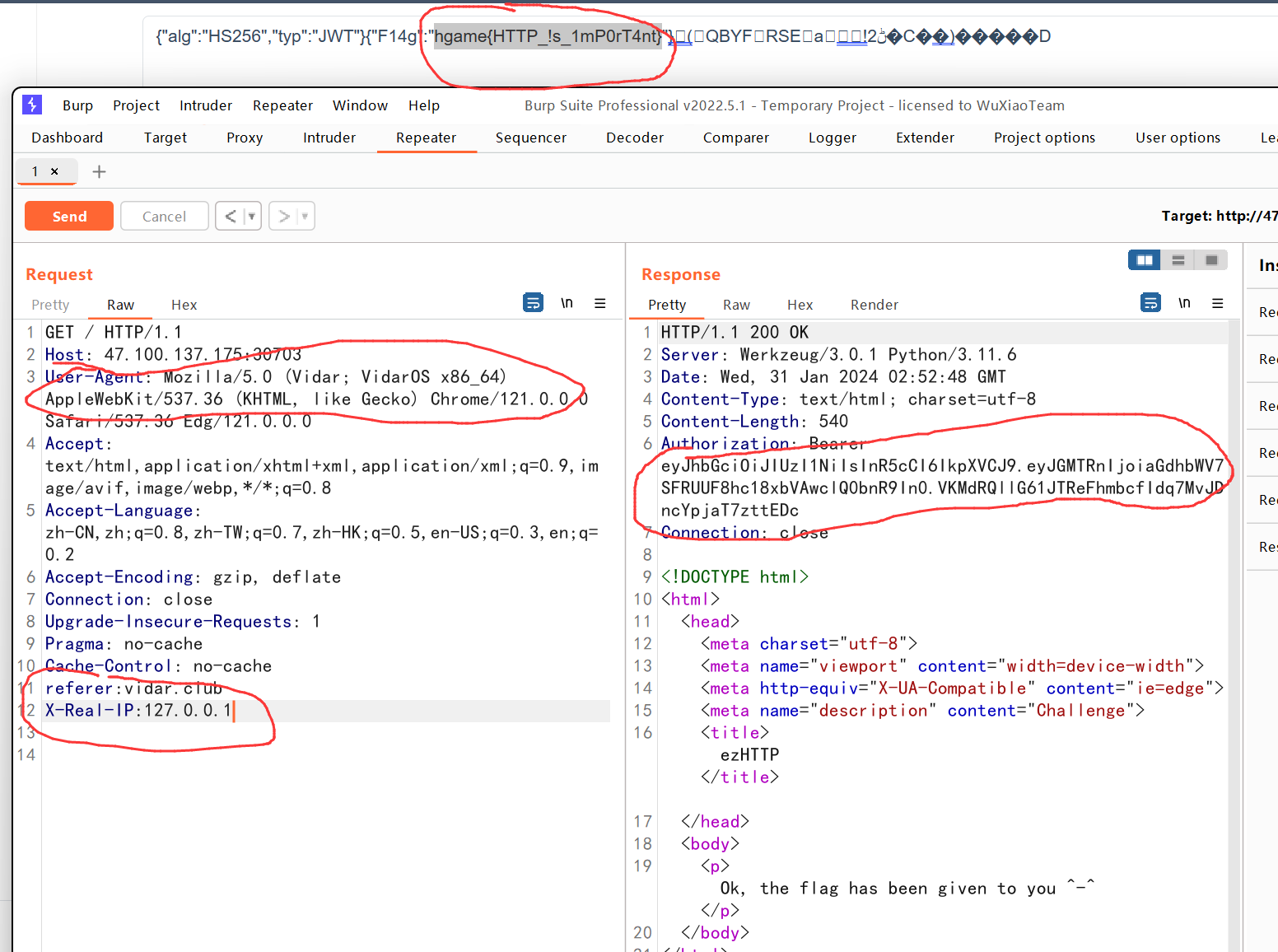Click the orange Send button

click(69, 216)
